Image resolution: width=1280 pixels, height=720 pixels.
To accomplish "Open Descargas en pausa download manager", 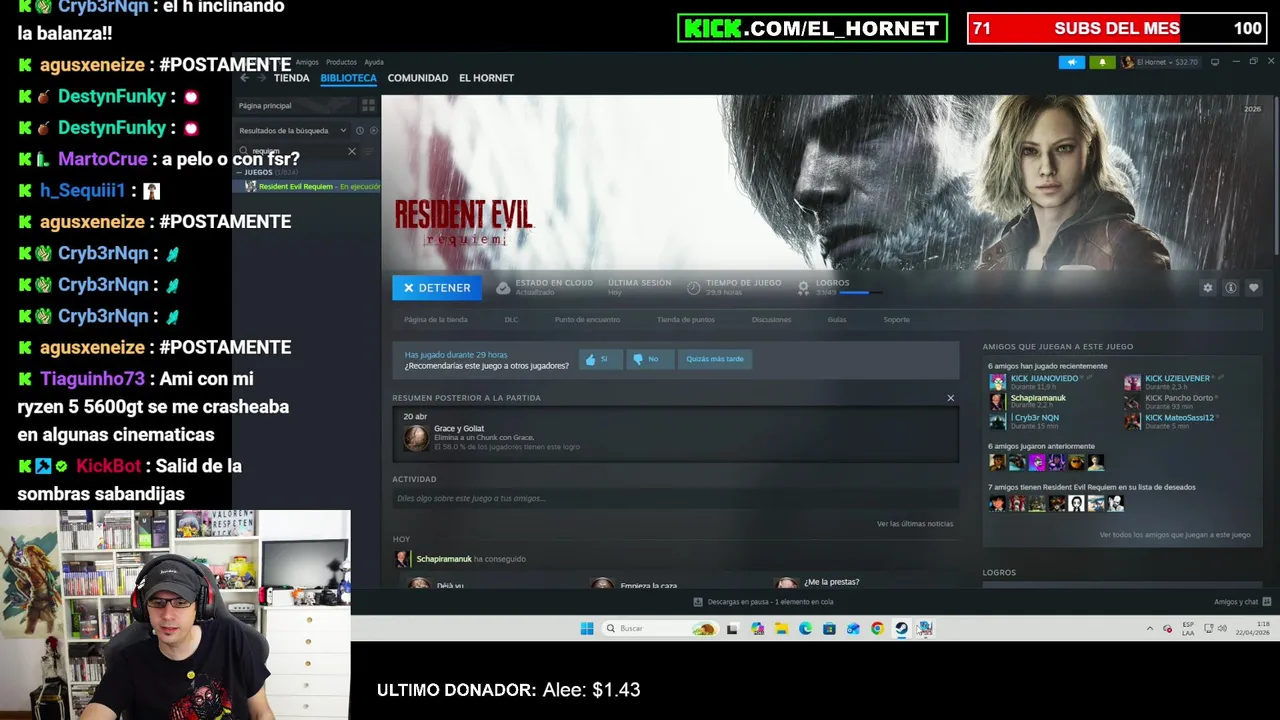I will [763, 602].
